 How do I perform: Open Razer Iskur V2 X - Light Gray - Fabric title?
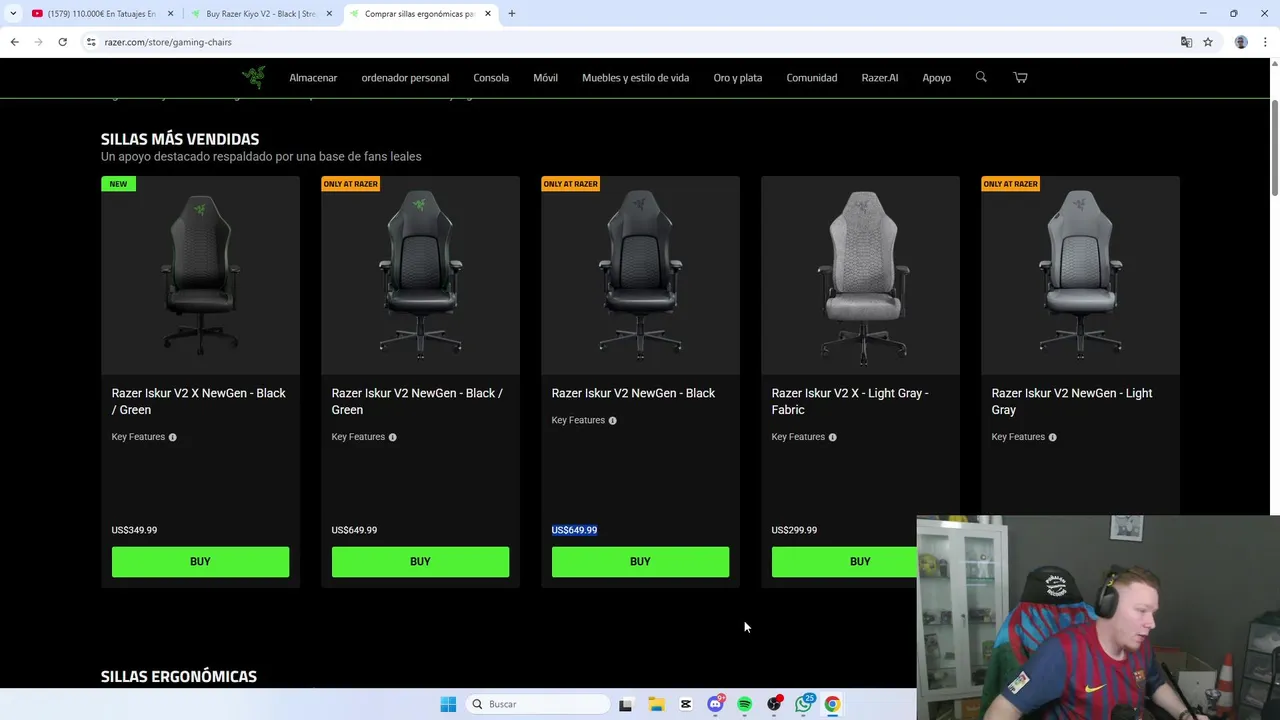click(x=850, y=401)
